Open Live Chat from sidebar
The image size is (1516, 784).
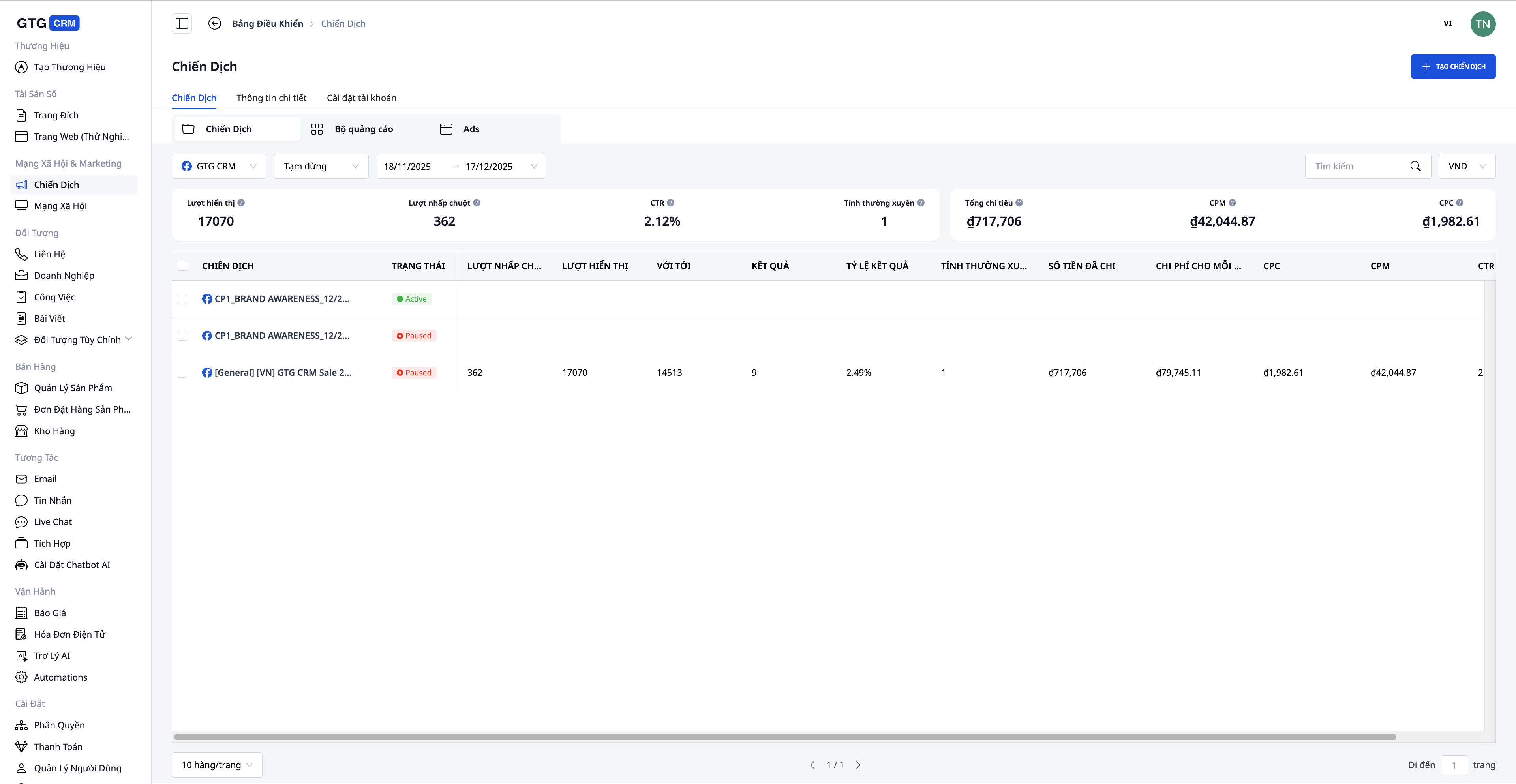[x=53, y=522]
